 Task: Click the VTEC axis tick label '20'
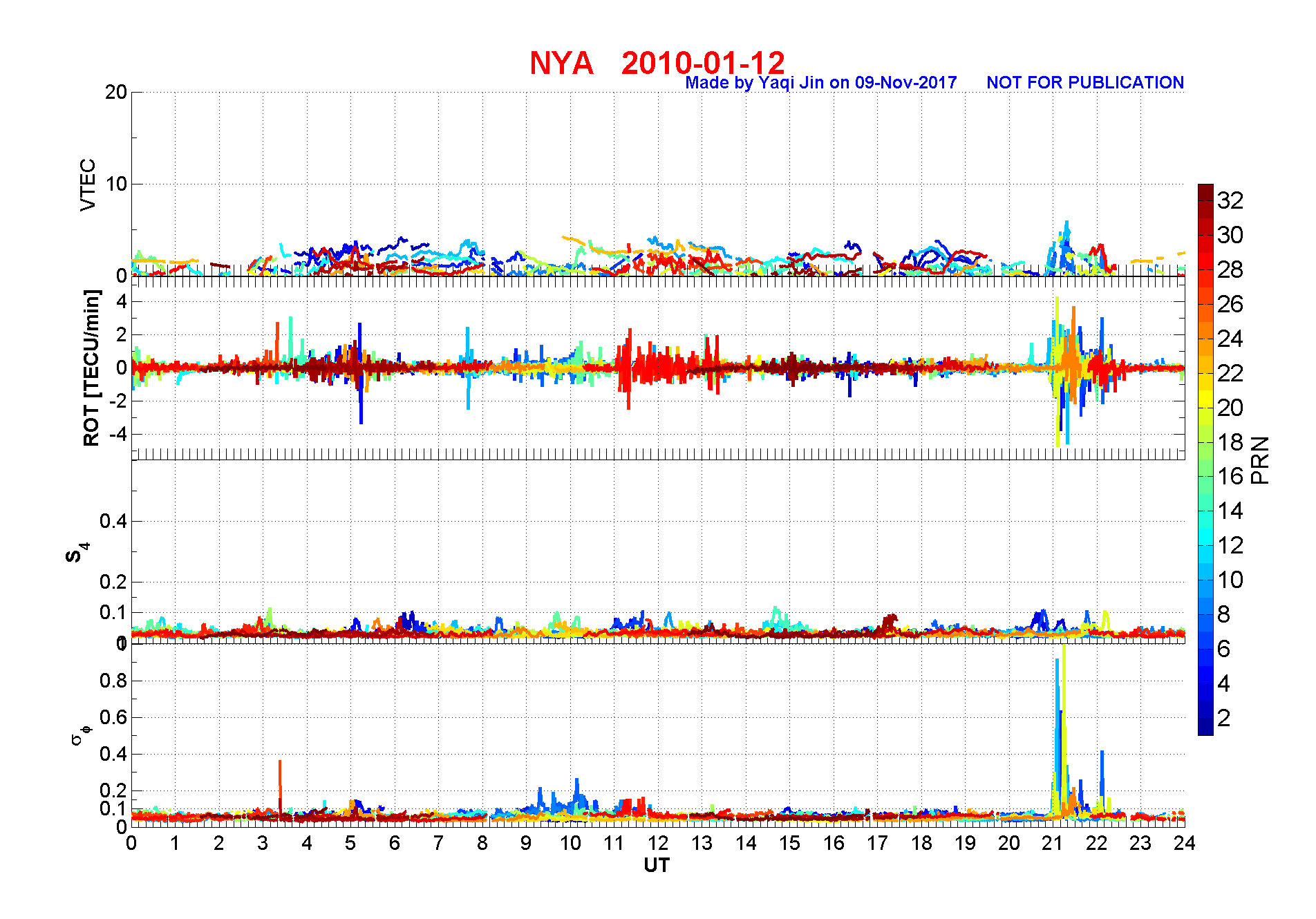click(115, 92)
